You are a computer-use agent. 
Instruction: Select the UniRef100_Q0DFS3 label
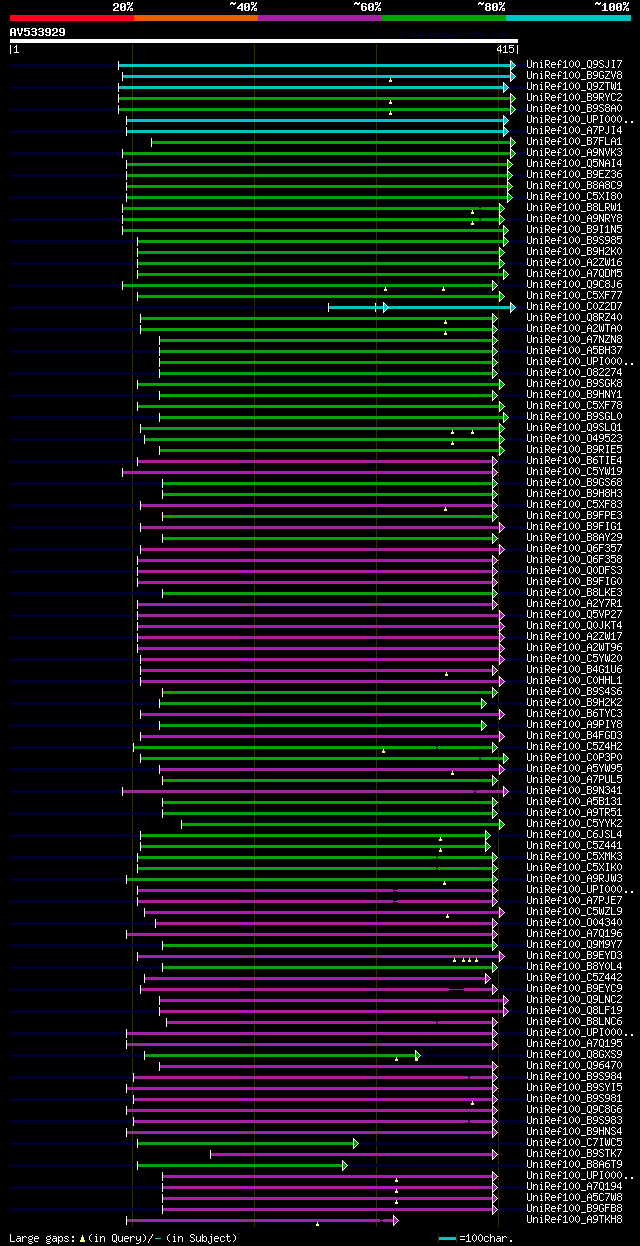(x=574, y=570)
